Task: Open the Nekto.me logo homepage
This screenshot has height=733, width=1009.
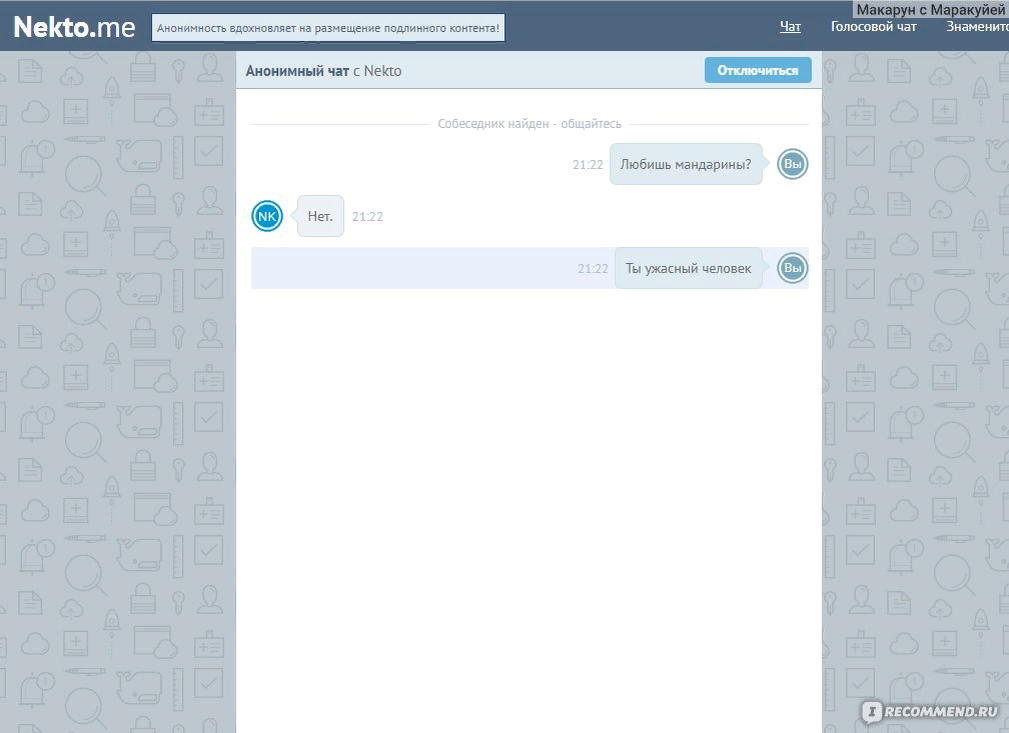Action: click(74, 27)
